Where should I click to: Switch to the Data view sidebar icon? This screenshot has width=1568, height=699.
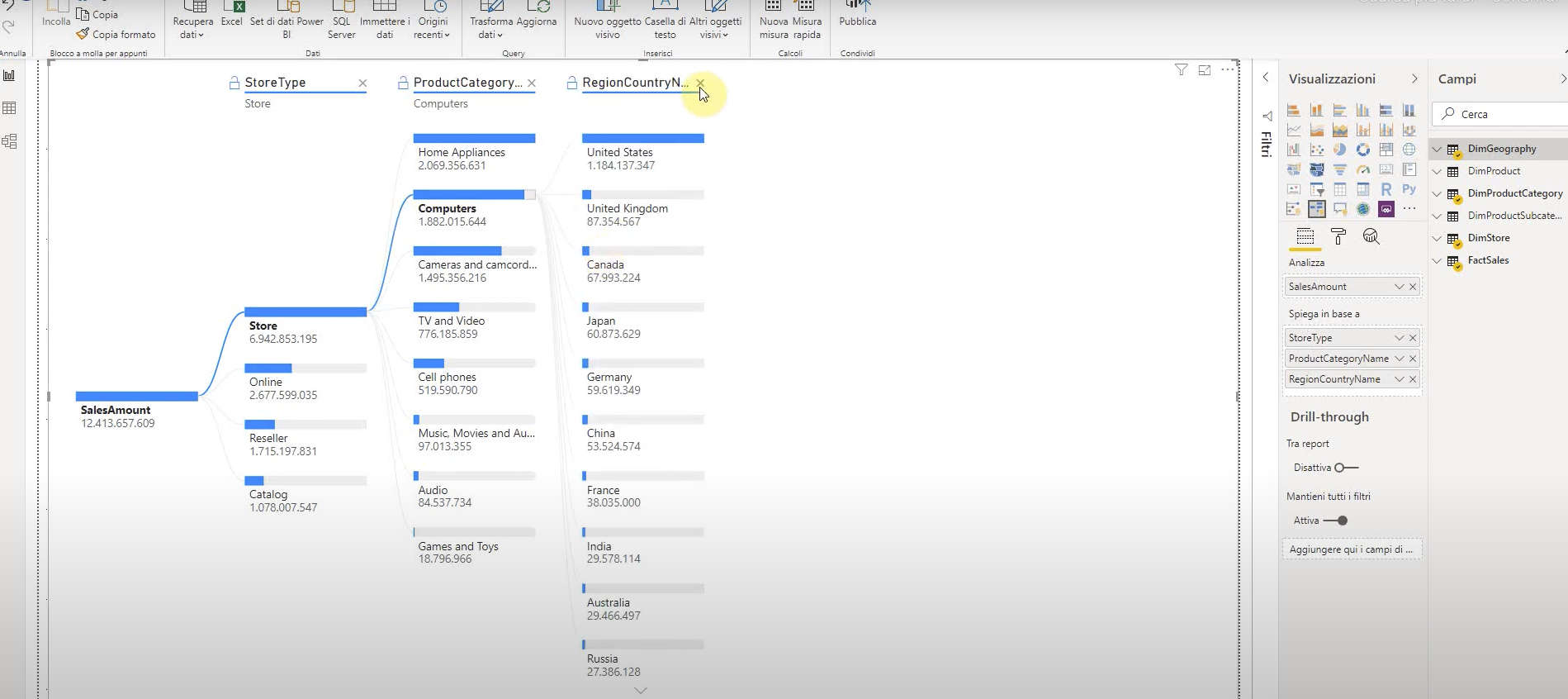pos(10,108)
